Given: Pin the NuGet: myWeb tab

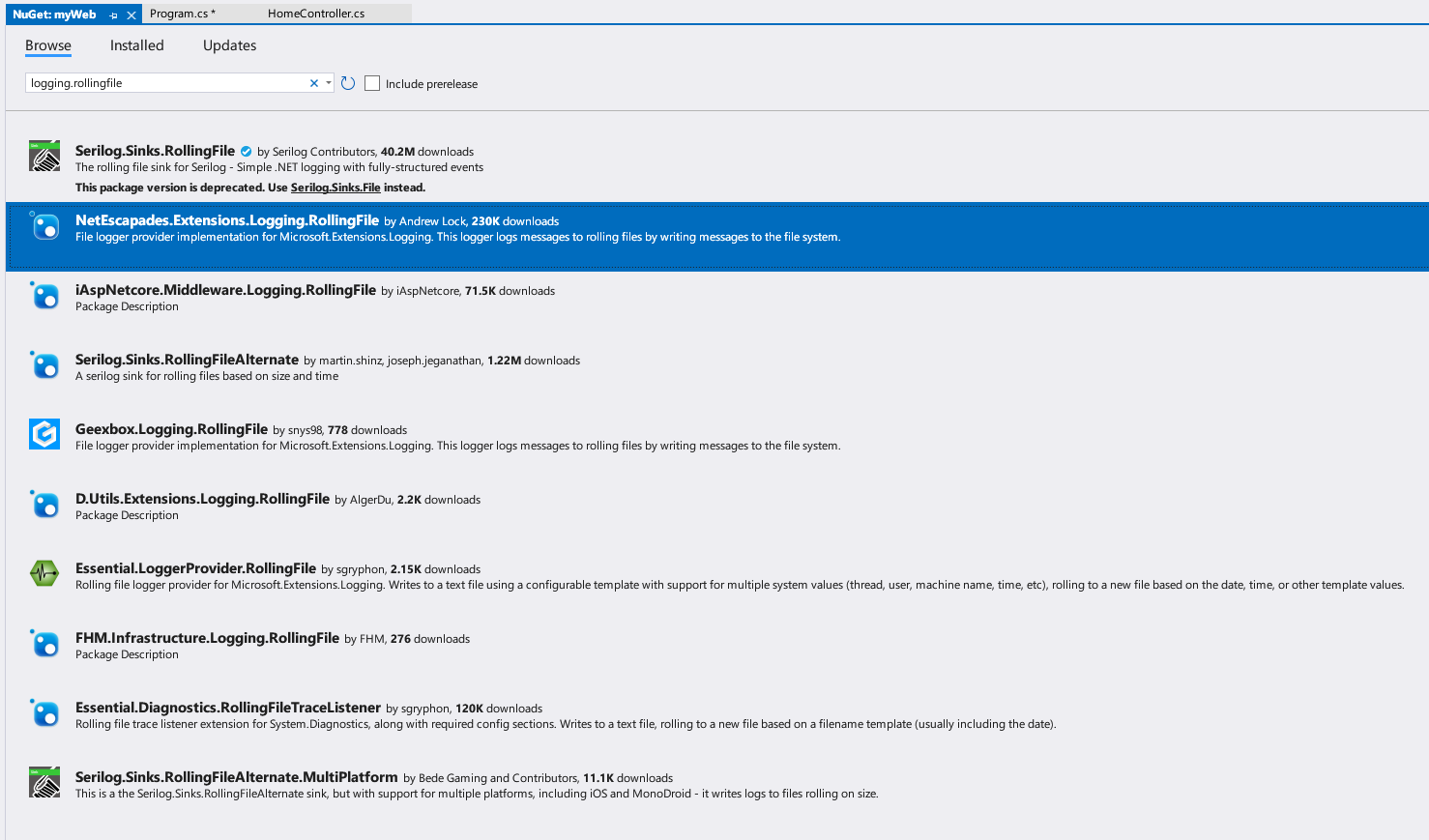Looking at the screenshot, I should coord(113,14).
